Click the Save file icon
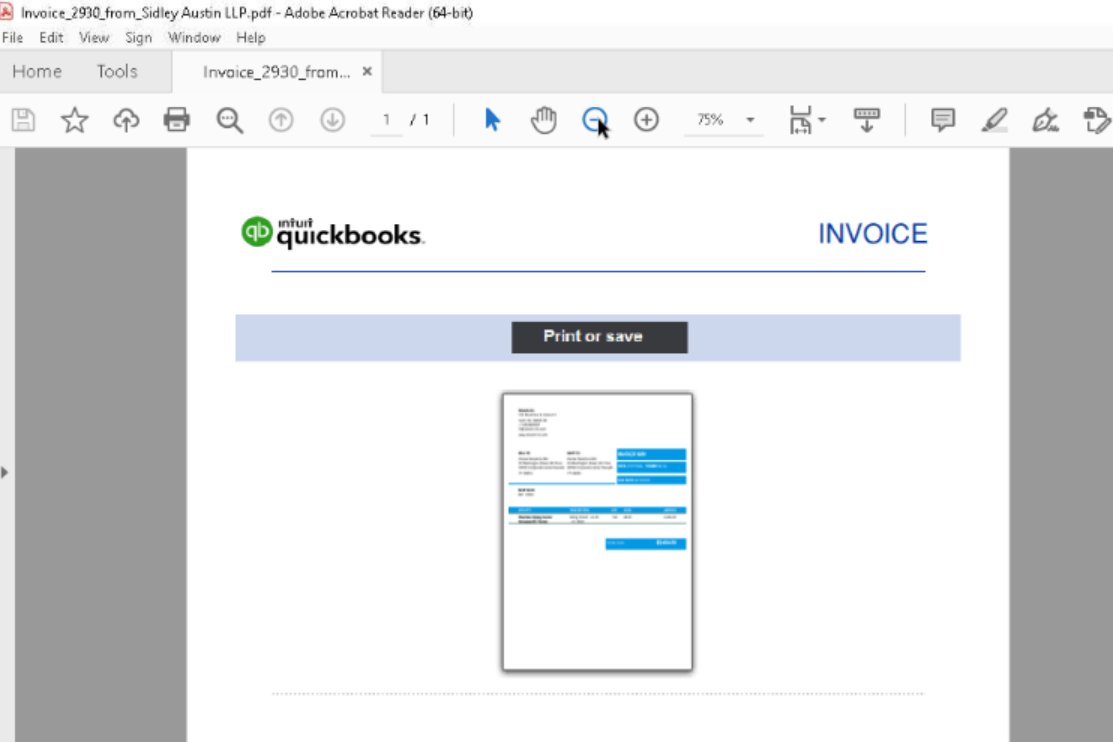The image size is (1113, 742). pyautogui.click(x=23, y=119)
